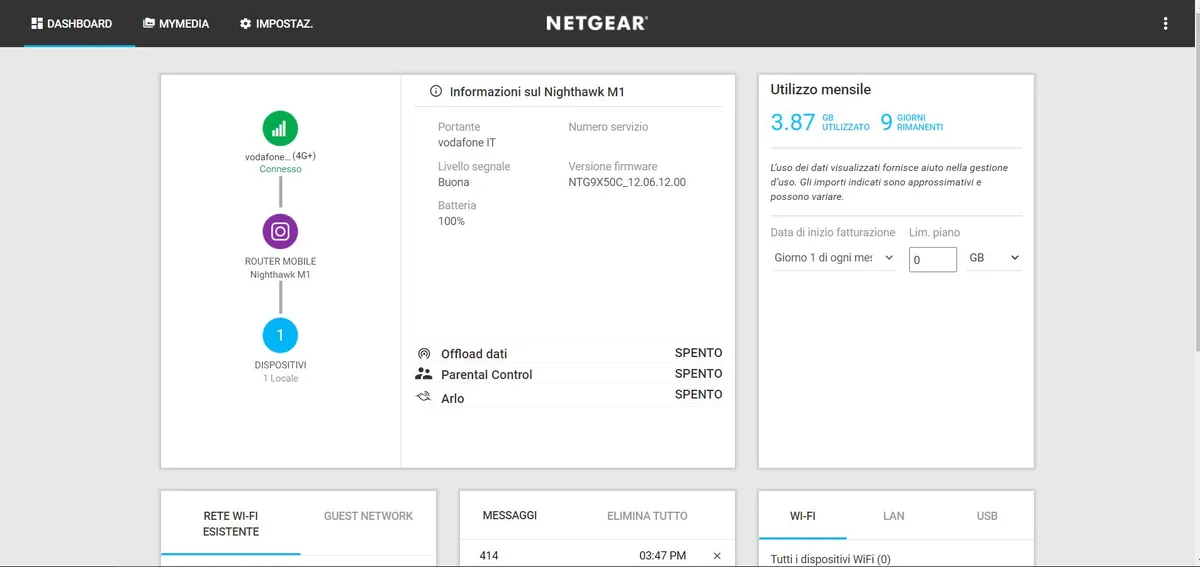Click the 9 giorni rimanenti value
Screen dimensions: 1200x567
coord(886,123)
